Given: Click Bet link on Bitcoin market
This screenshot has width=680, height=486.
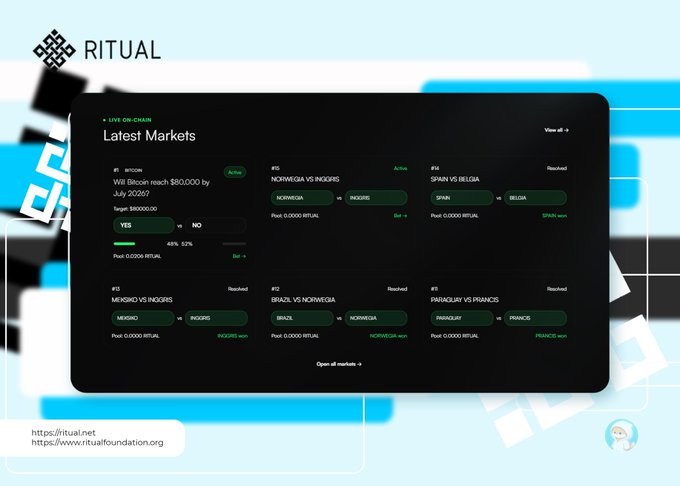Looking at the screenshot, I should [239, 256].
